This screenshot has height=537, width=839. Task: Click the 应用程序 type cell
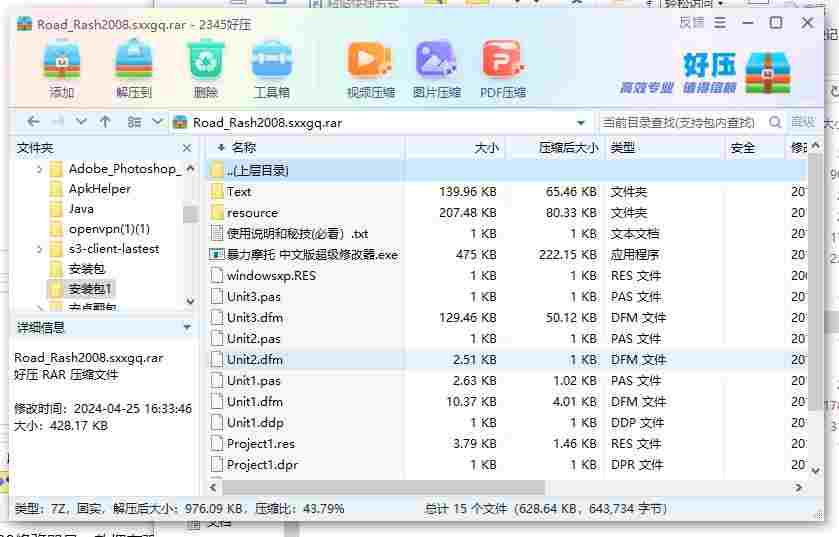[635, 255]
